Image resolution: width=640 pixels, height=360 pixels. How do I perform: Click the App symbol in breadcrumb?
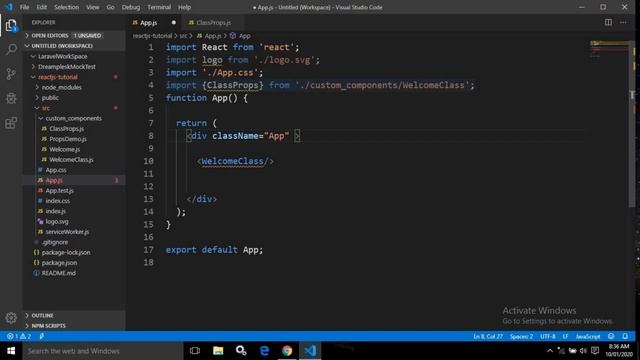[x=240, y=36]
